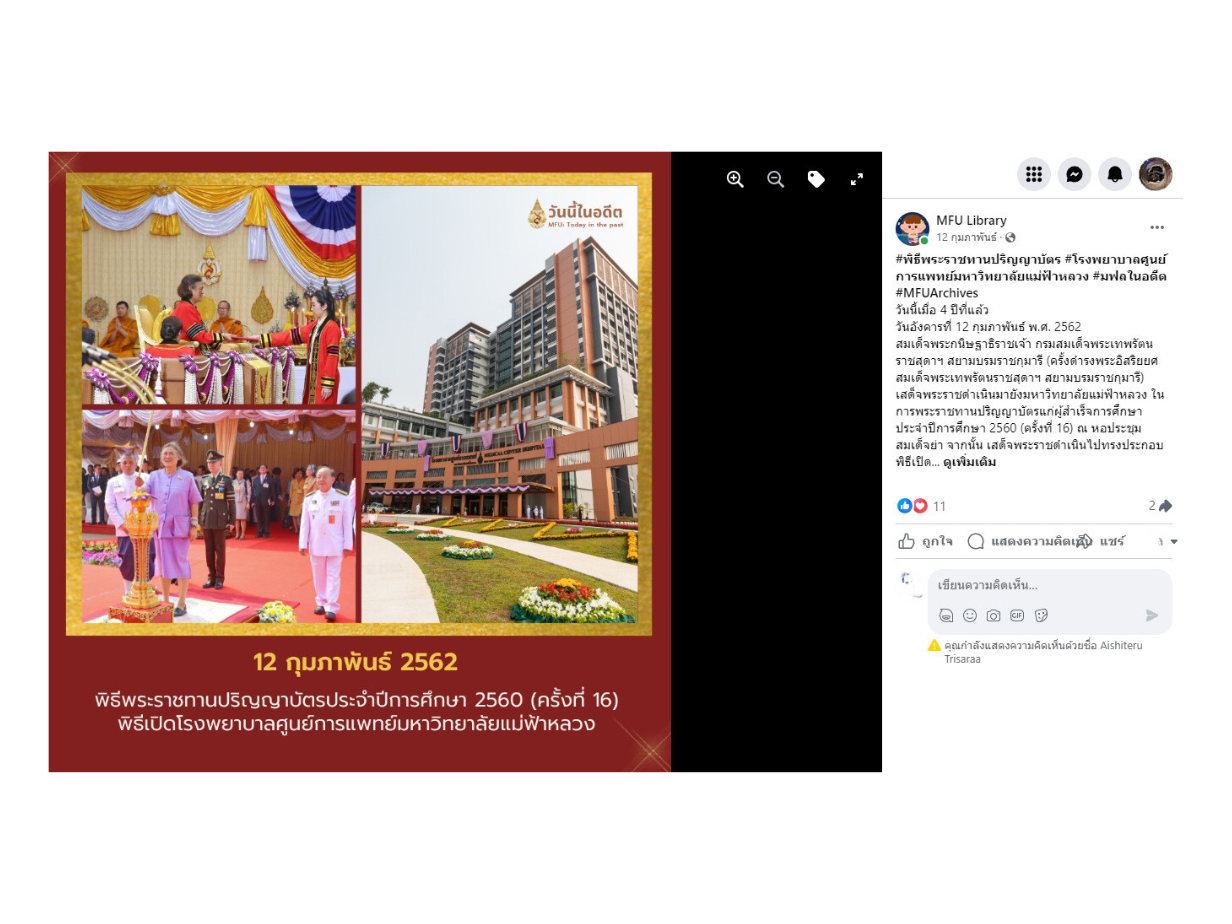Zoom in on the photo
This screenshot has height=924, width=1232.
(735, 179)
